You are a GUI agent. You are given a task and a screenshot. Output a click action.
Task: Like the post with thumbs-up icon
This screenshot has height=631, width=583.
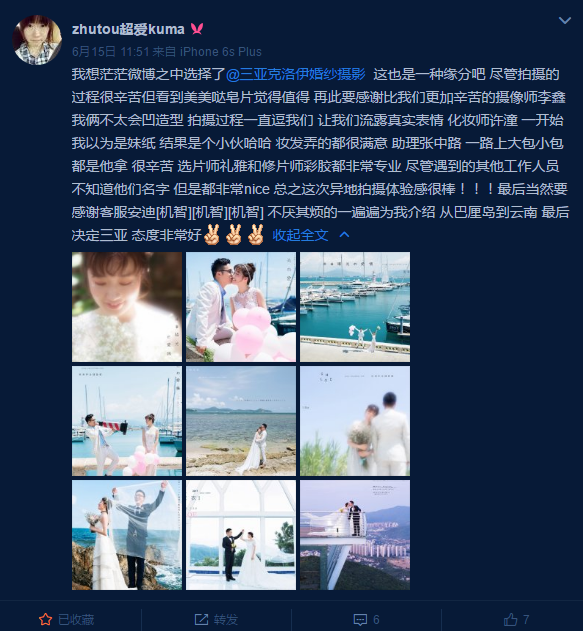pyautogui.click(x=511, y=619)
